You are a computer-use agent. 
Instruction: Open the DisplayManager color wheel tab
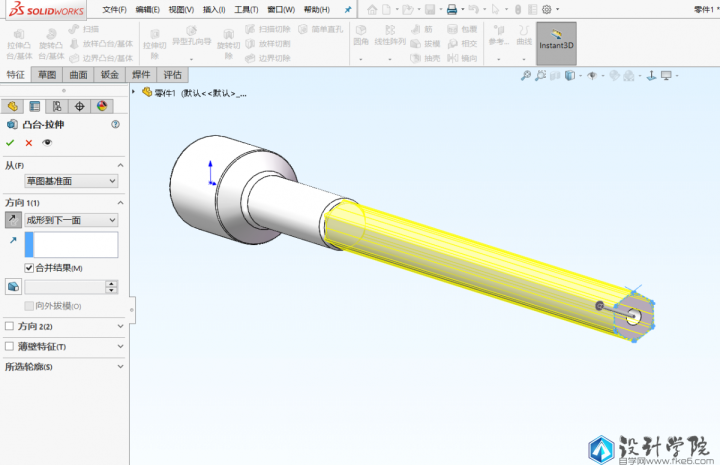pos(101,106)
